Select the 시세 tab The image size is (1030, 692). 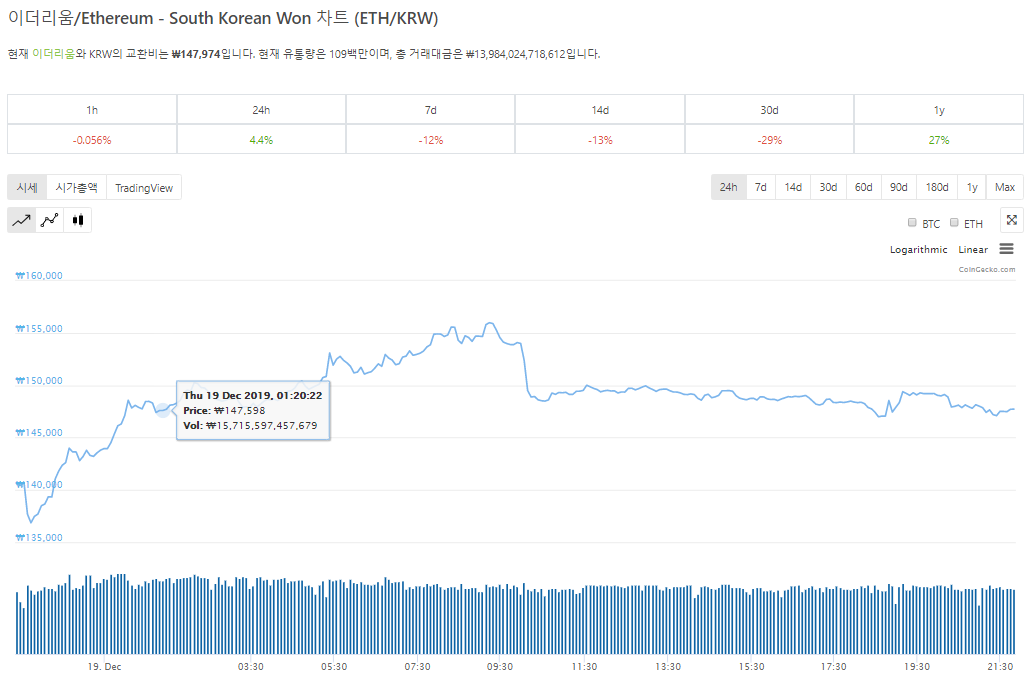coord(27,188)
